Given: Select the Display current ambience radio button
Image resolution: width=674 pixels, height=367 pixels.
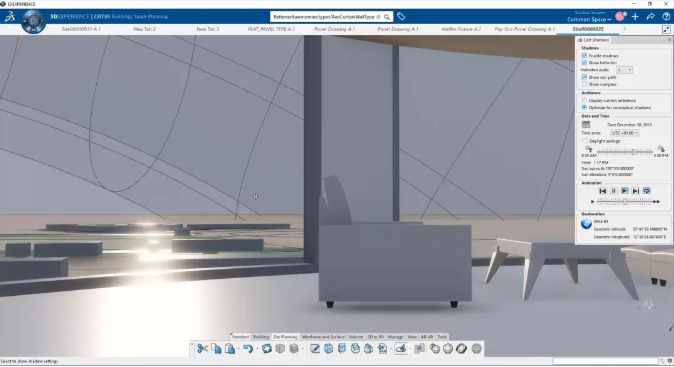Looking at the screenshot, I should point(584,100).
